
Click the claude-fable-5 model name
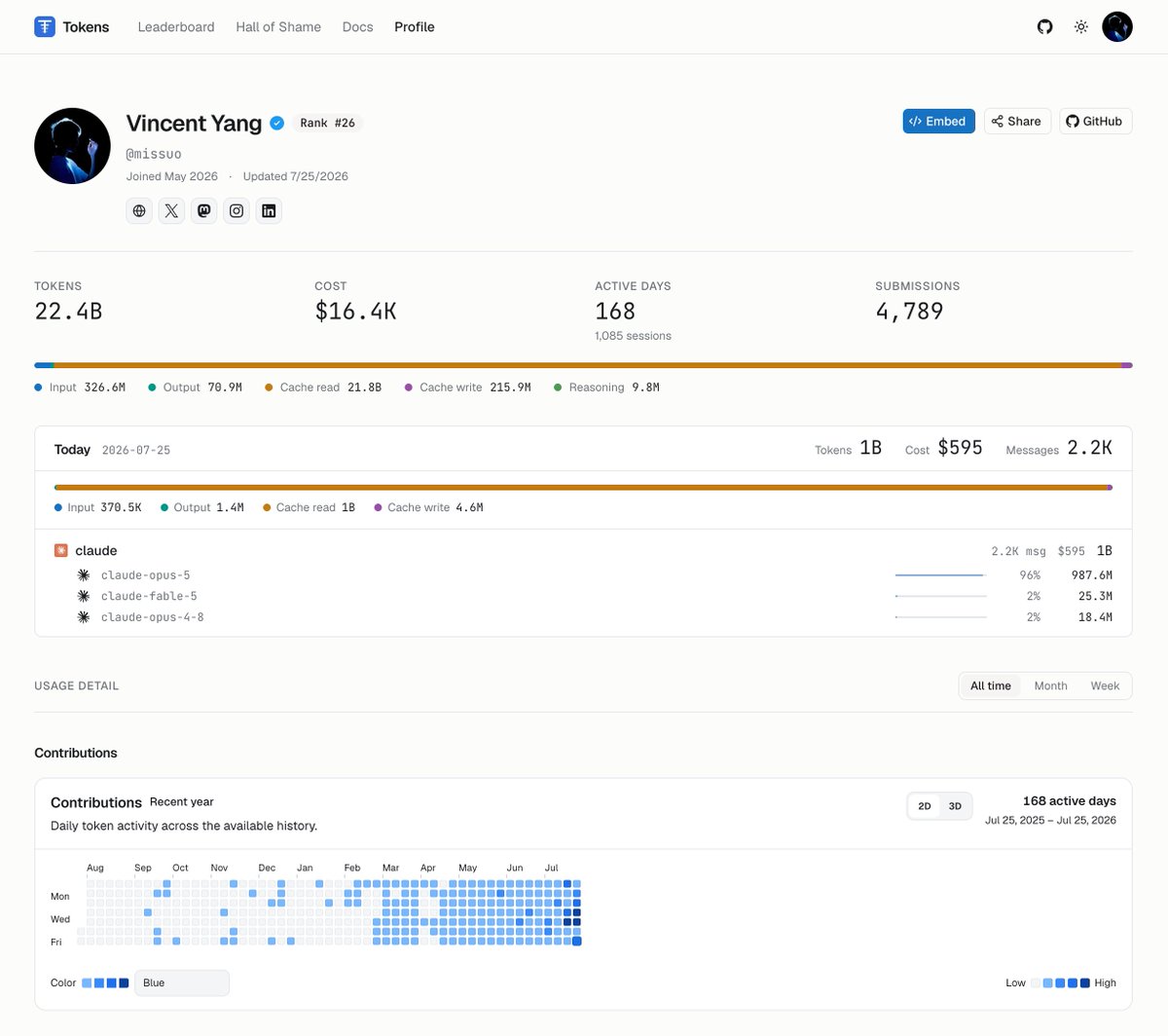click(x=149, y=596)
